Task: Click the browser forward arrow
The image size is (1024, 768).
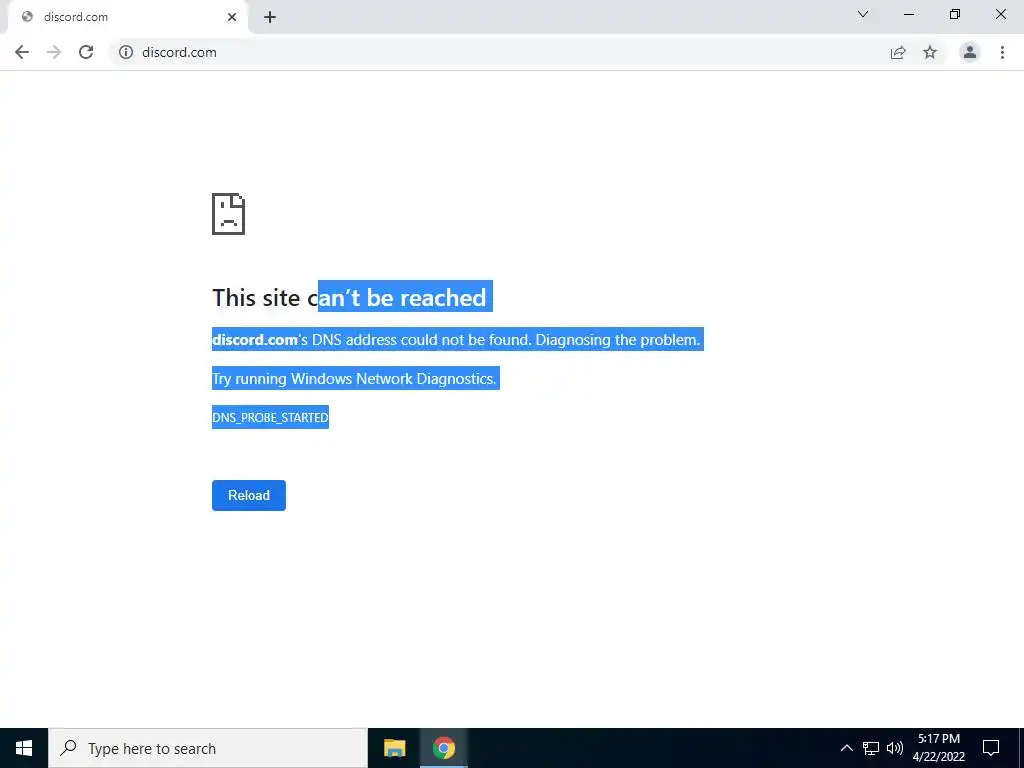Action: coord(54,52)
